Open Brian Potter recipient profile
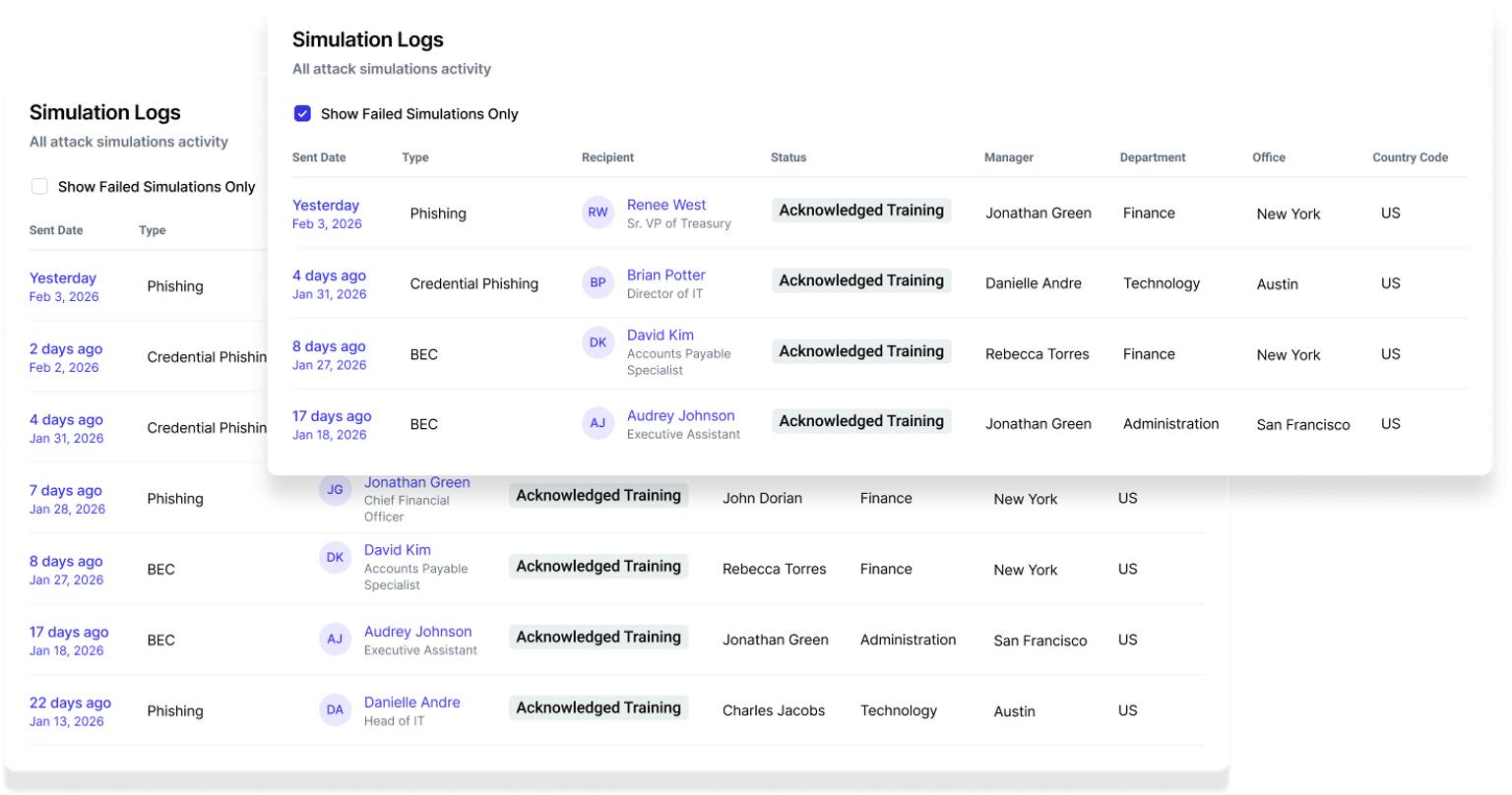 coord(666,275)
